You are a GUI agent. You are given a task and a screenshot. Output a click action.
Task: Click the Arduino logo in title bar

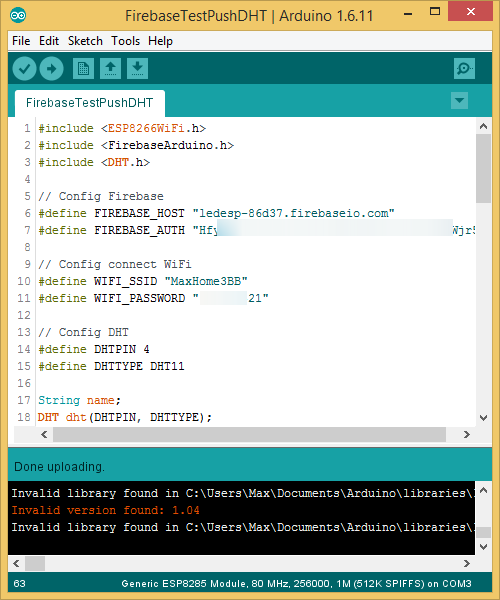pyautogui.click(x=18, y=16)
